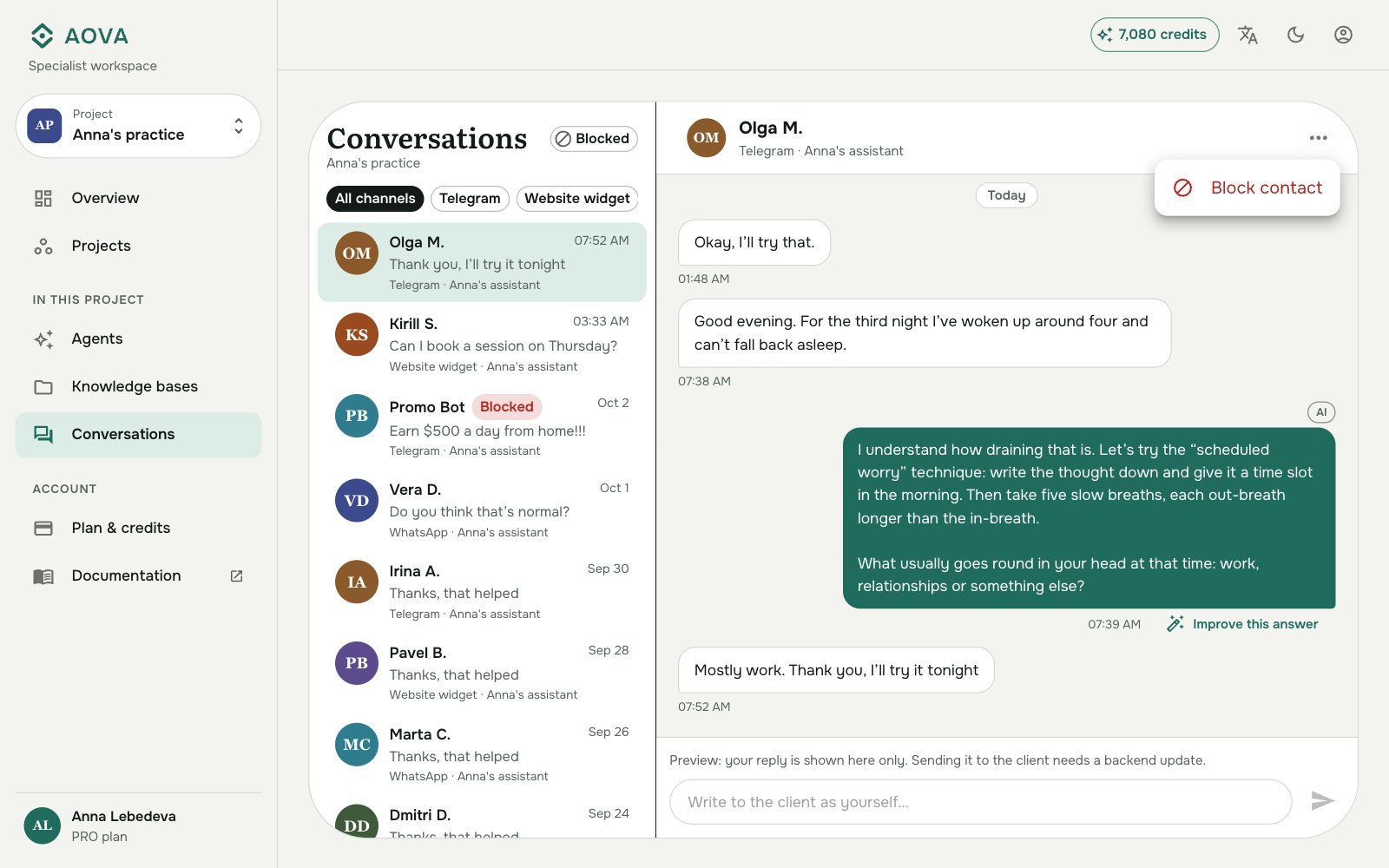Open Kirill S. conversation
This screenshot has height=868, width=1389.
482,344
